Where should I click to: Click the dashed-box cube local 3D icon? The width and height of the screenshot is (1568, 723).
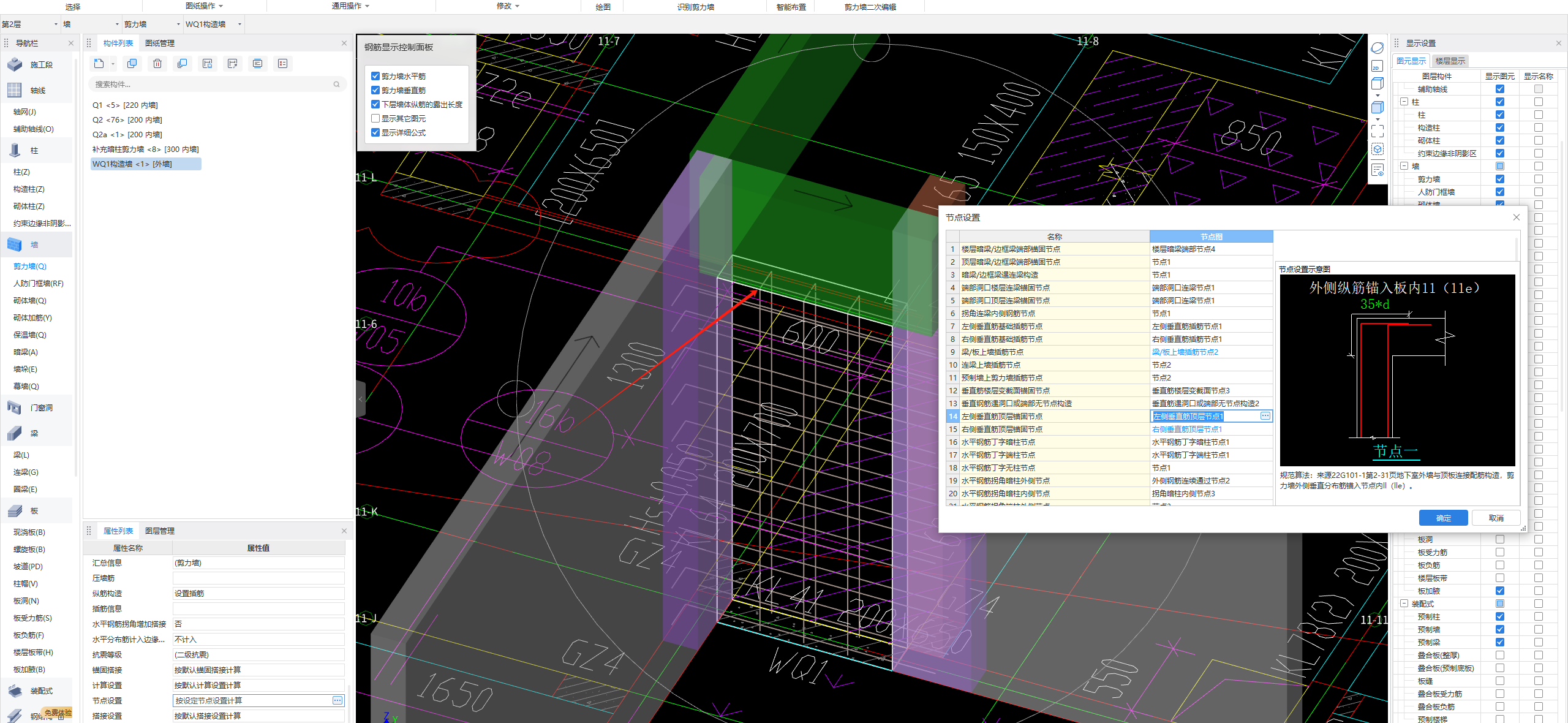coord(1378,150)
